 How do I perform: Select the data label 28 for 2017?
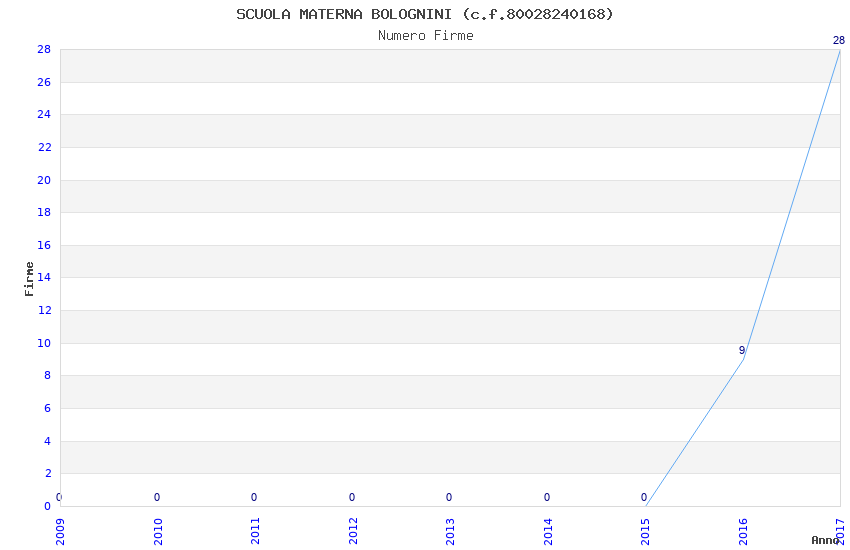click(839, 41)
